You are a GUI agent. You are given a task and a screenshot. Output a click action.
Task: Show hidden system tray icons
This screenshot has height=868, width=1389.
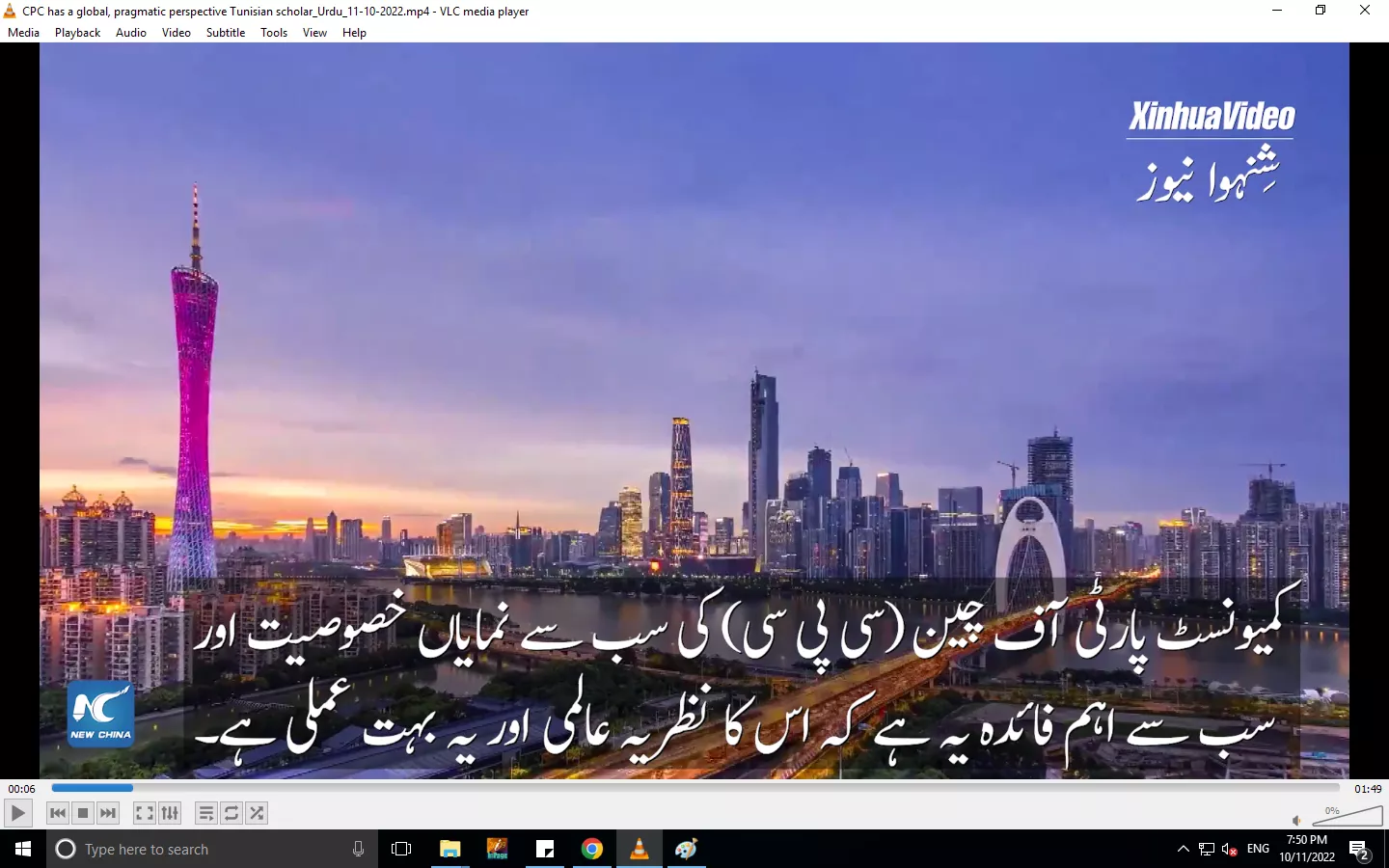(x=1183, y=849)
